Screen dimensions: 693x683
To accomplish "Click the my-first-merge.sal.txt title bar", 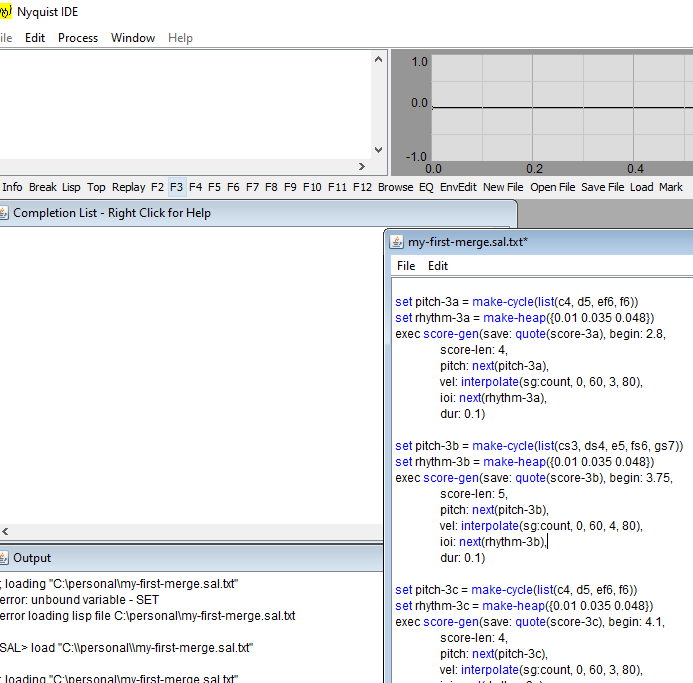I will pyautogui.click(x=541, y=242).
